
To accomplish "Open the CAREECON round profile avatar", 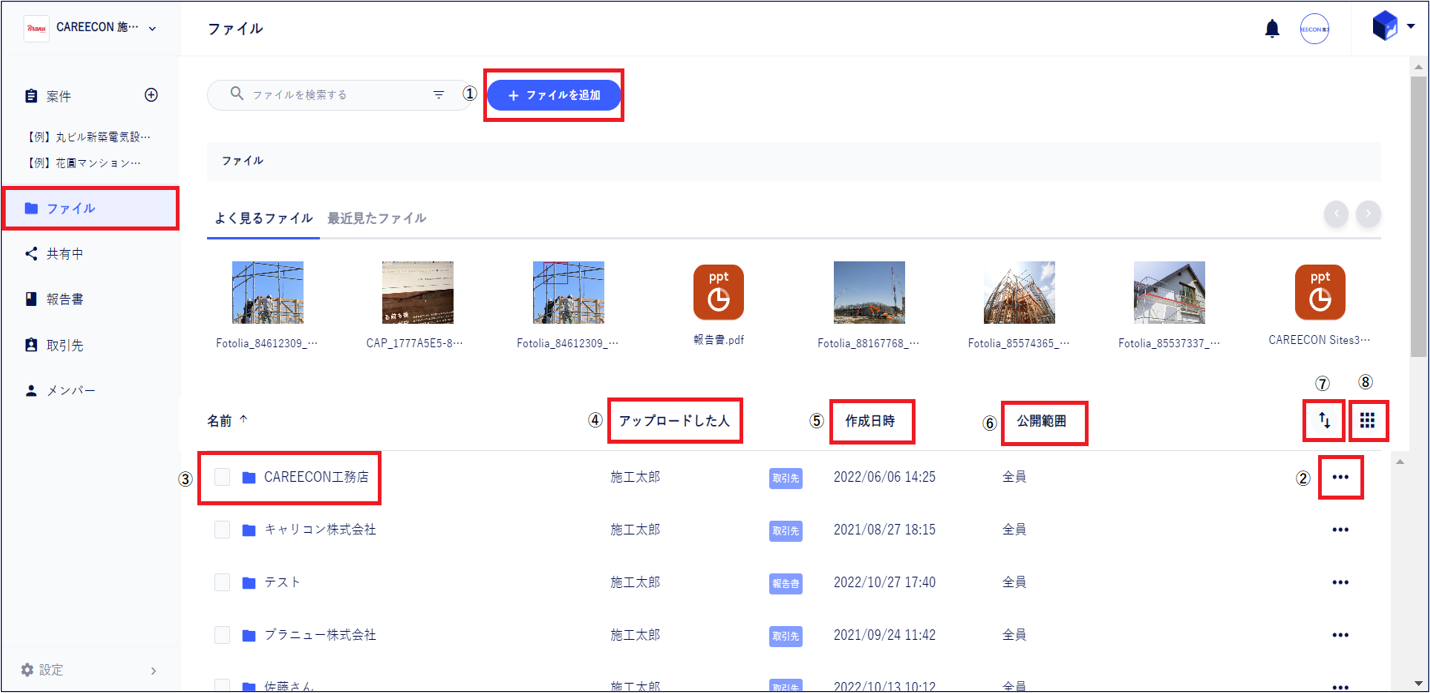I will (1314, 29).
